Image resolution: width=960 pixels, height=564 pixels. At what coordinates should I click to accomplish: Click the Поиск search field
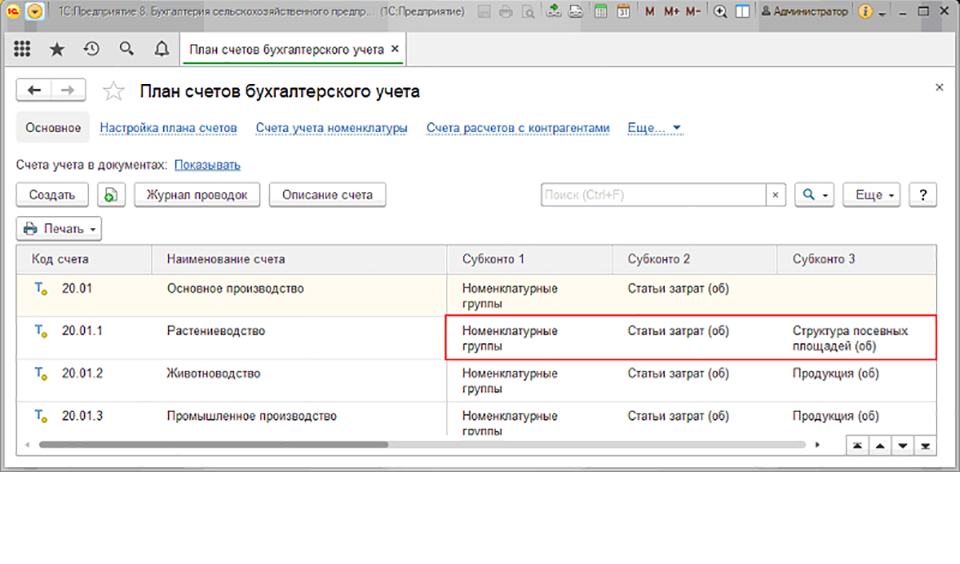654,195
